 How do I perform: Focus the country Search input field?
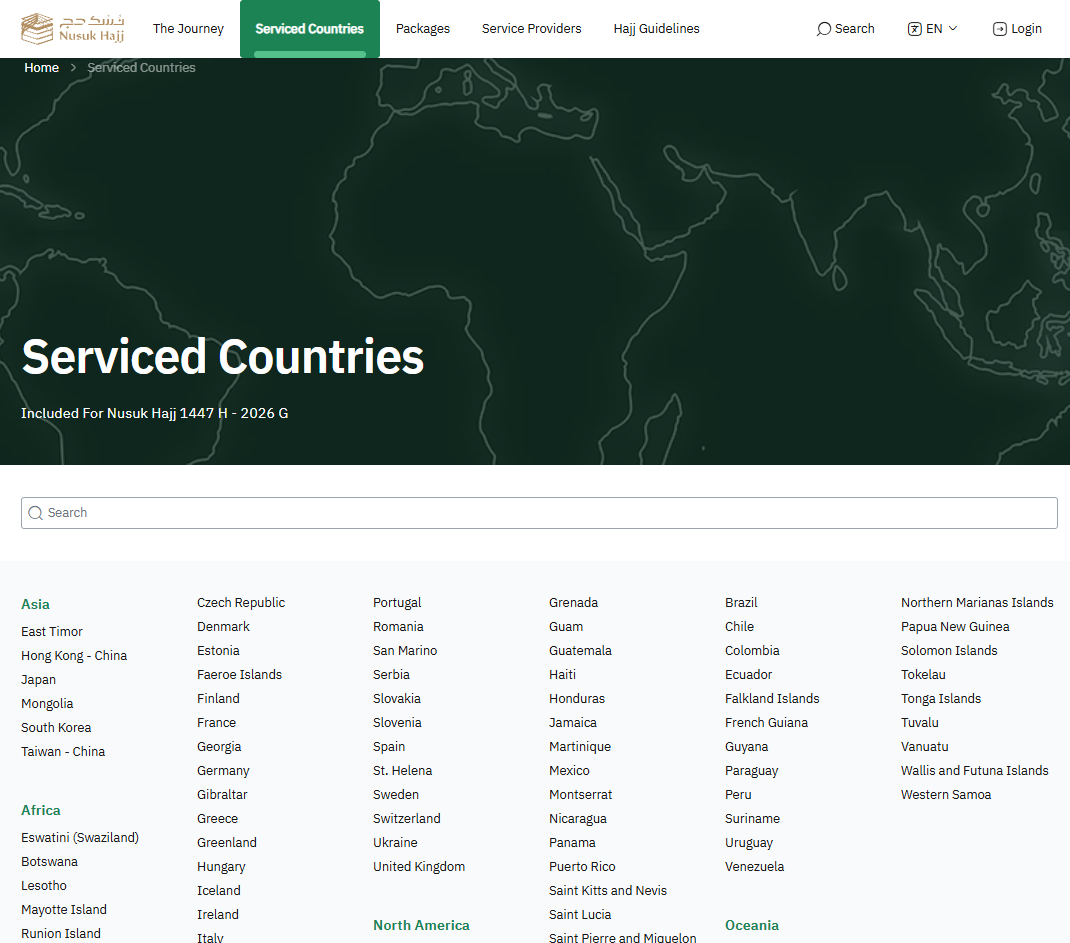coord(539,513)
